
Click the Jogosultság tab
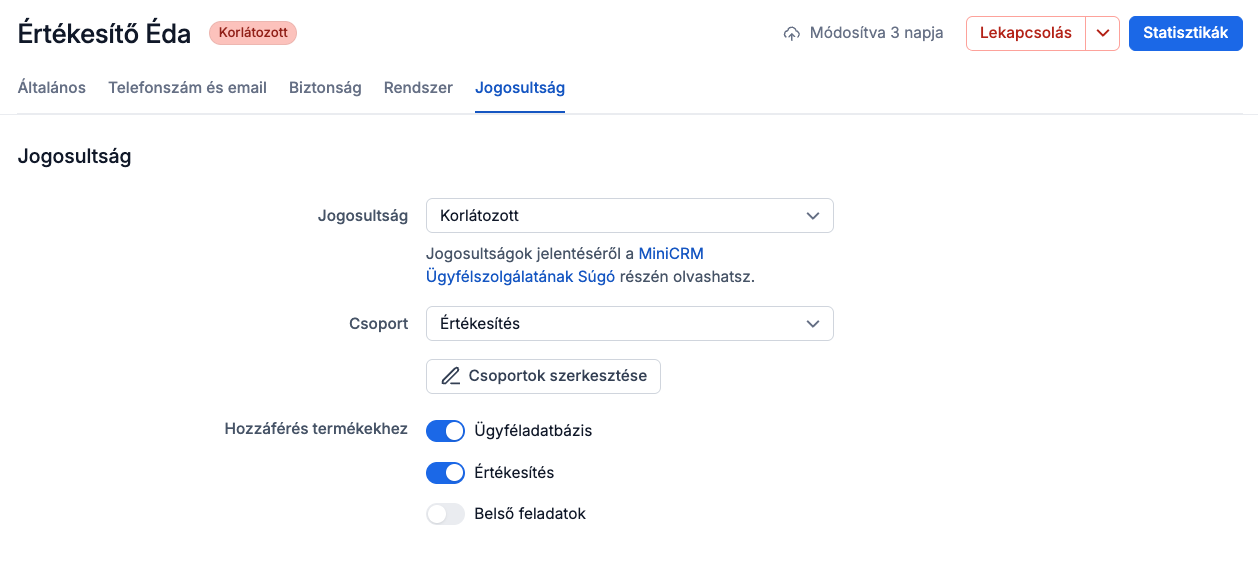[519, 88]
